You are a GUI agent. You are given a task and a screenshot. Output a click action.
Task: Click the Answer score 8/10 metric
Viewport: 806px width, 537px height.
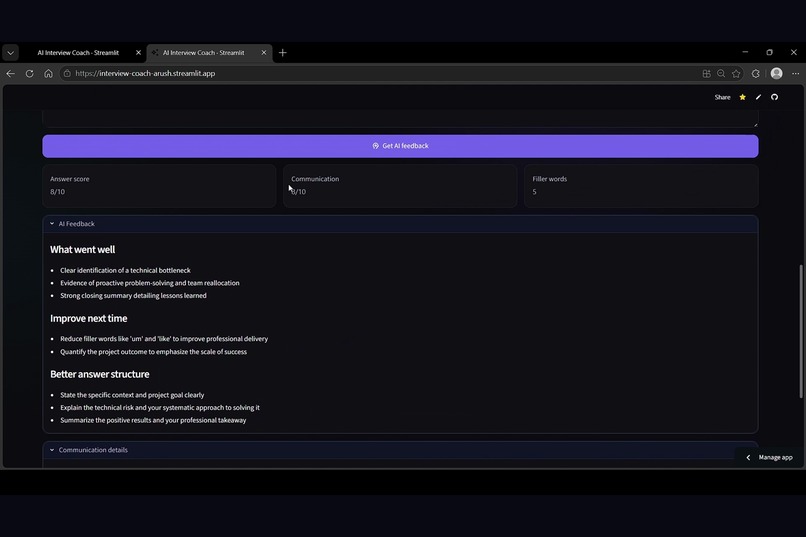(159, 186)
